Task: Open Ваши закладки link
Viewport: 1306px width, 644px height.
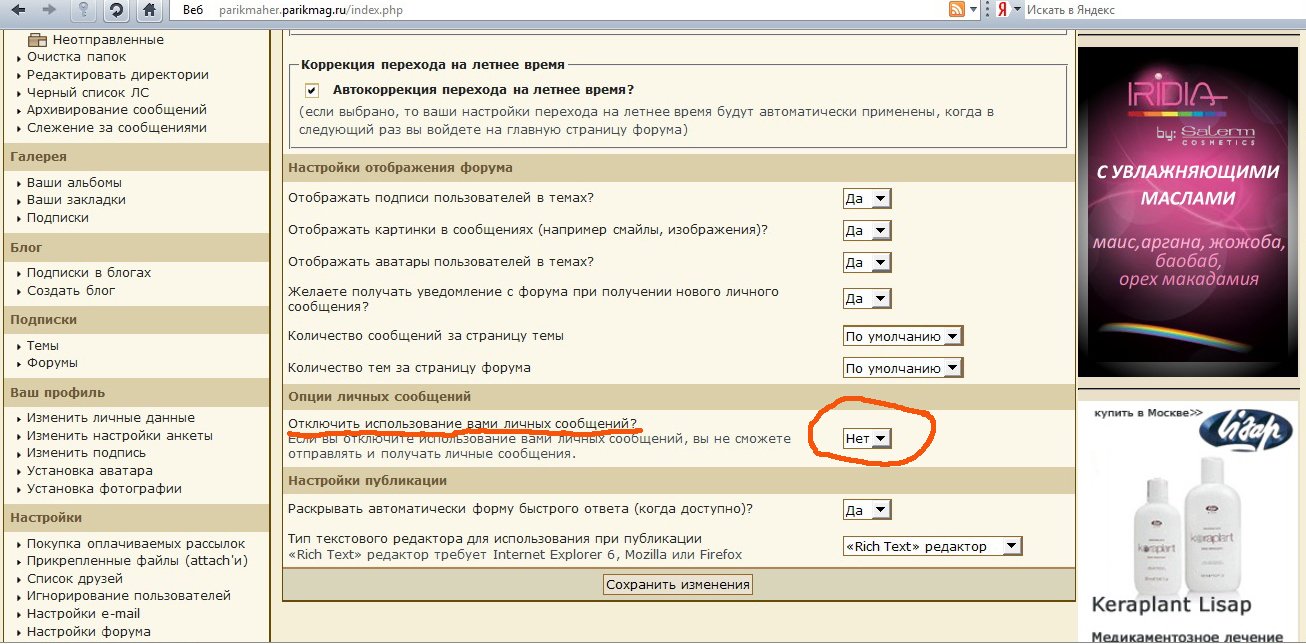Action: pos(76,200)
